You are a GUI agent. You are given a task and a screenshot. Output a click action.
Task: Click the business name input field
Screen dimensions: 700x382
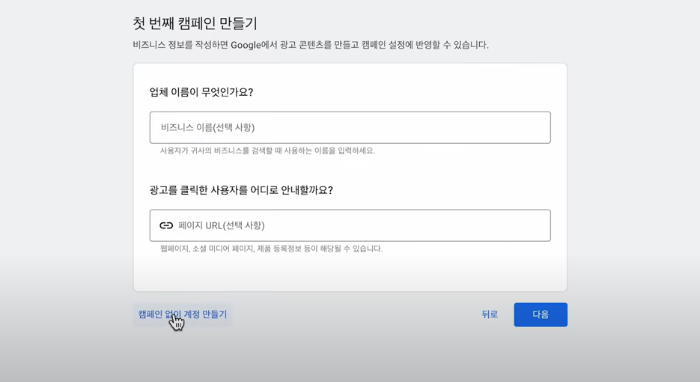[x=350, y=128]
